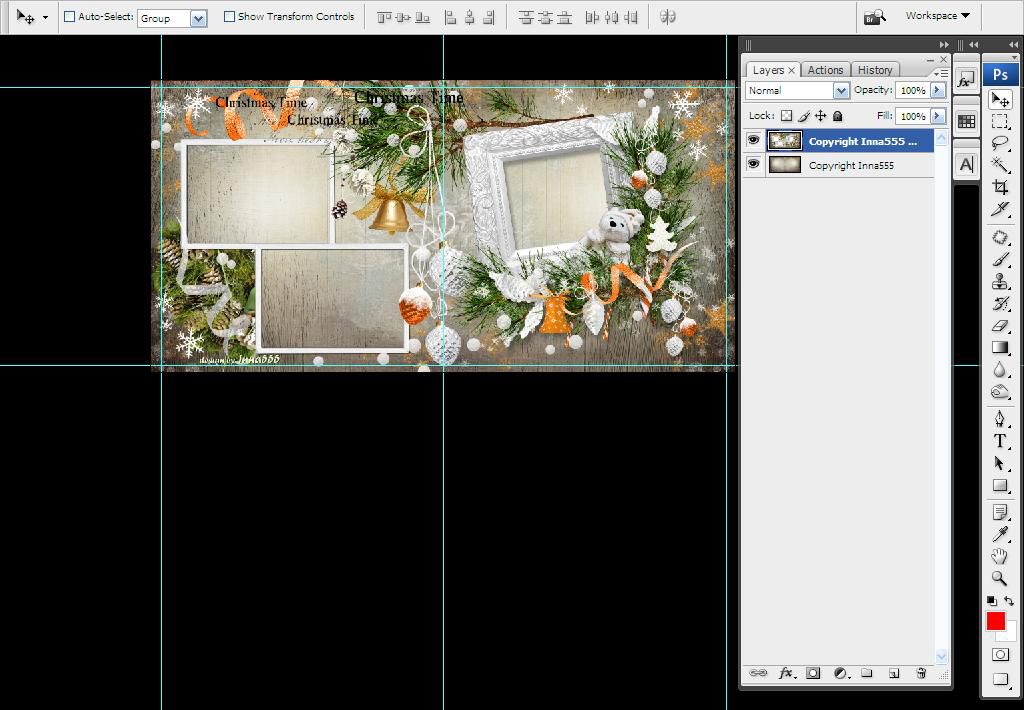Expand the icon panel dock
The image size is (1024, 710).
point(974,44)
